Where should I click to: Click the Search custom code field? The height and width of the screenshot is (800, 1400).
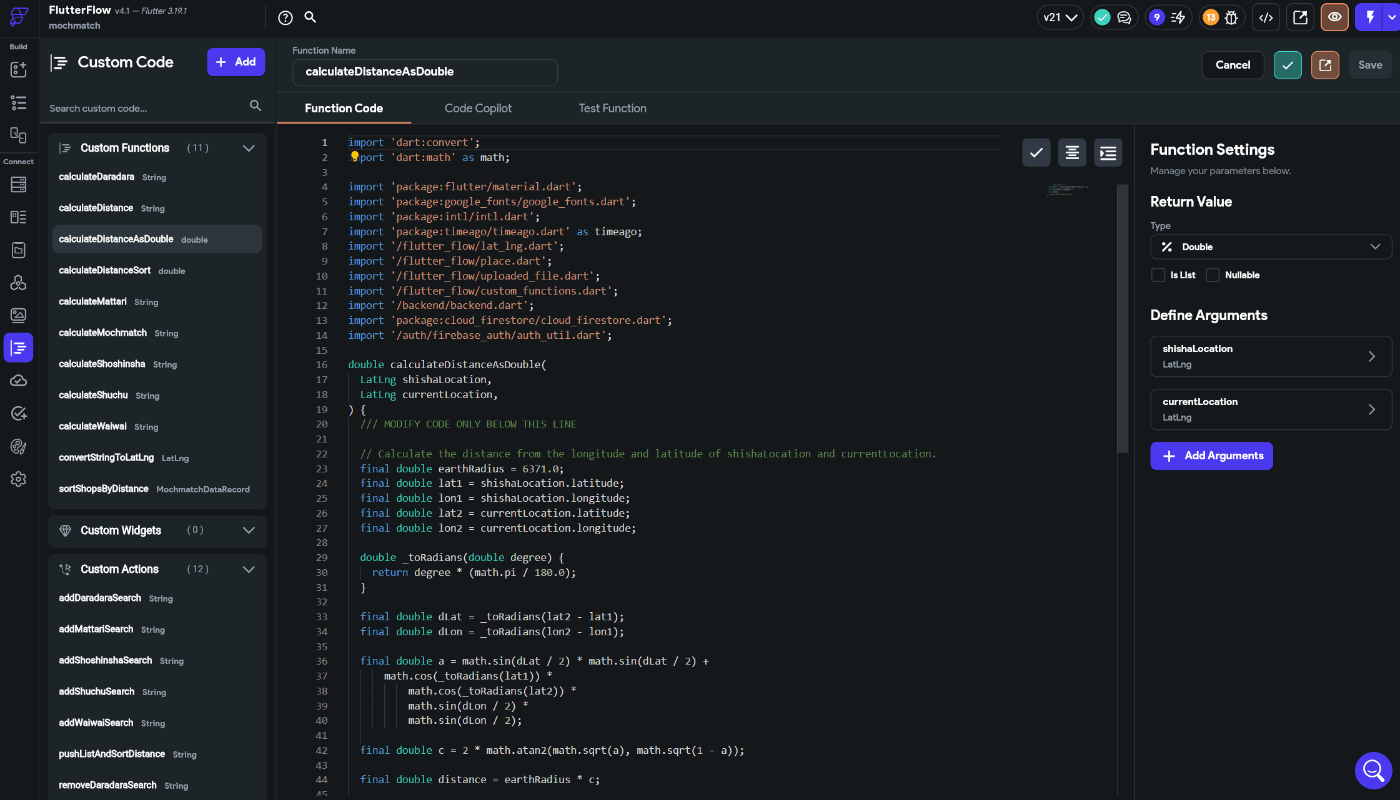click(x=145, y=108)
